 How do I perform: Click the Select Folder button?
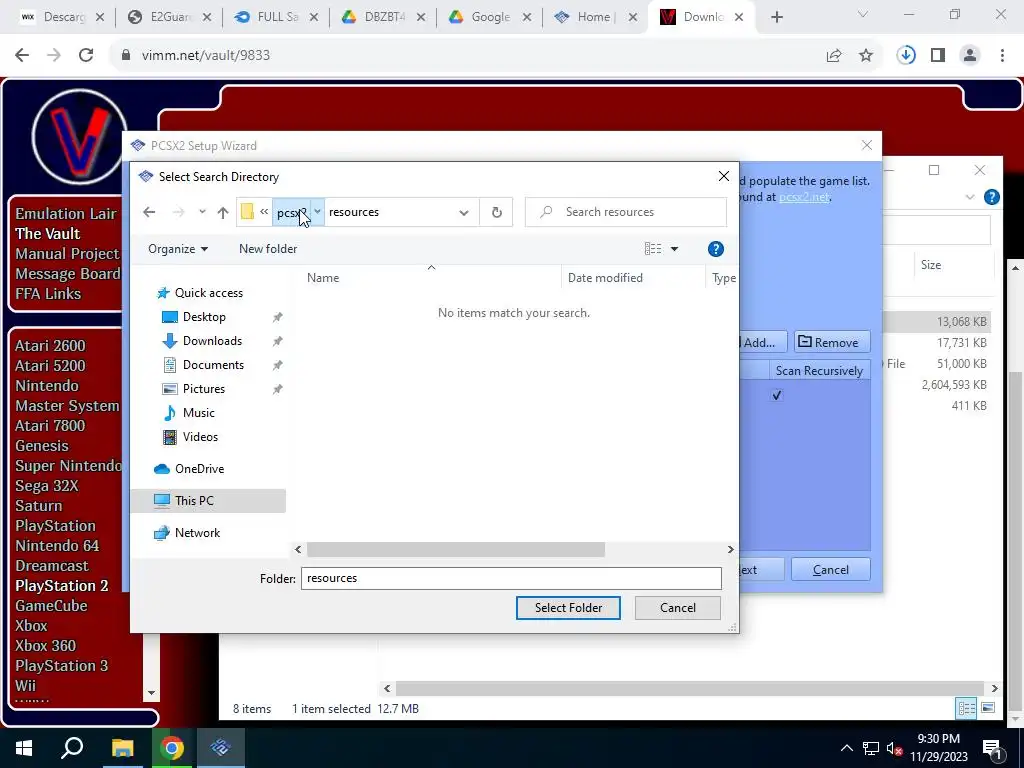tap(568, 608)
